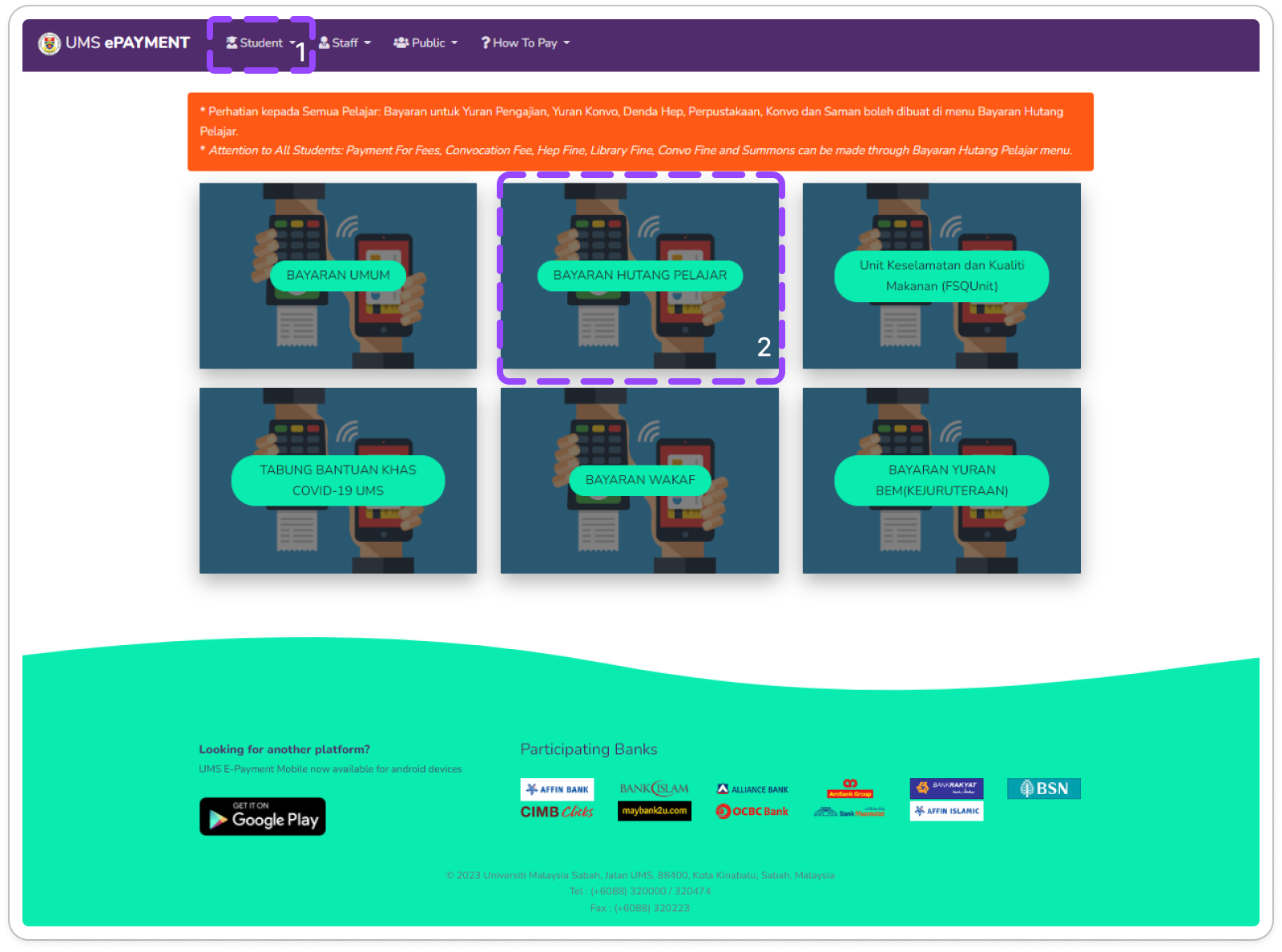
Task: Click the UMS crest logo icon
Action: (x=50, y=43)
